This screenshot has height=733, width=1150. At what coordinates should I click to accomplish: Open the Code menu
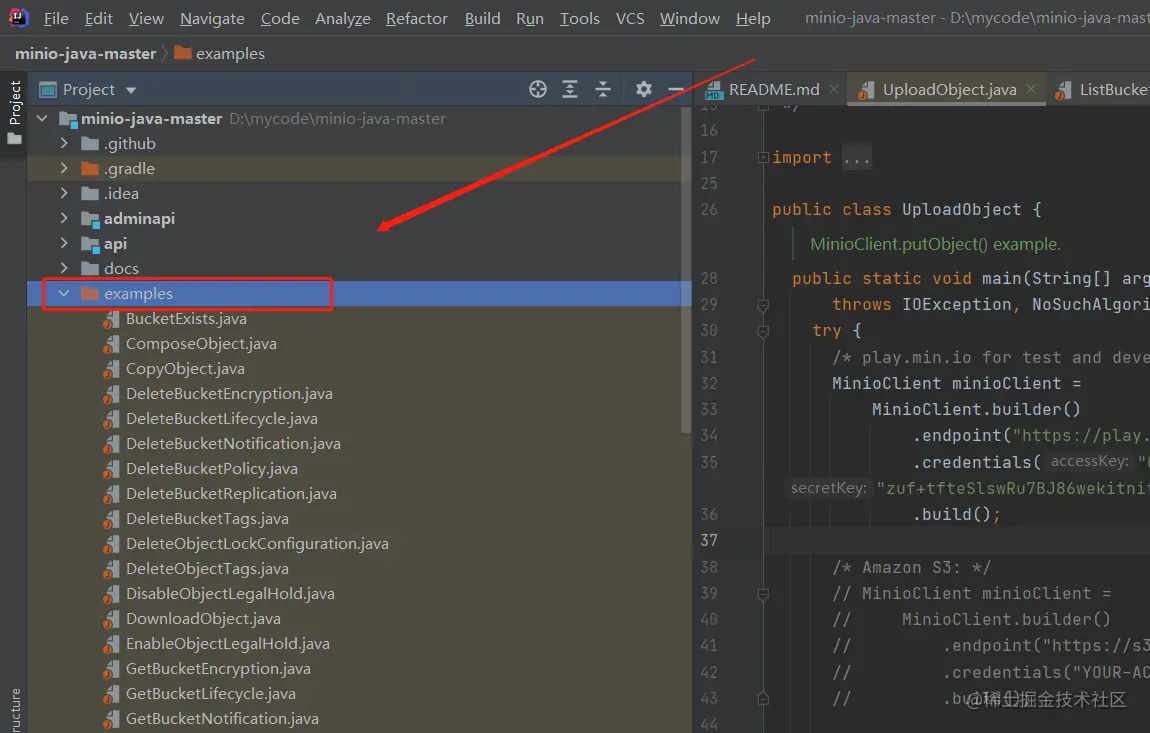279,18
